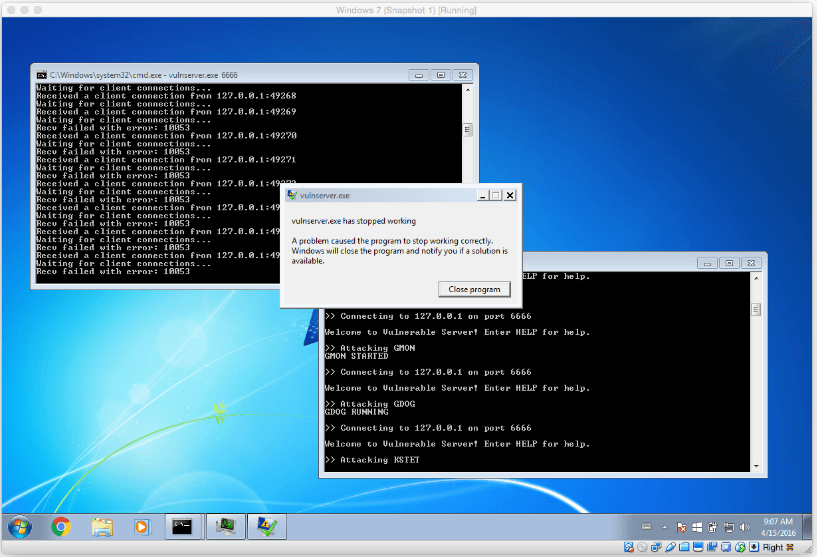The width and height of the screenshot is (817, 557).
Task: Click the VirtualBox keyboard capture arrow icon
Action: (754, 547)
